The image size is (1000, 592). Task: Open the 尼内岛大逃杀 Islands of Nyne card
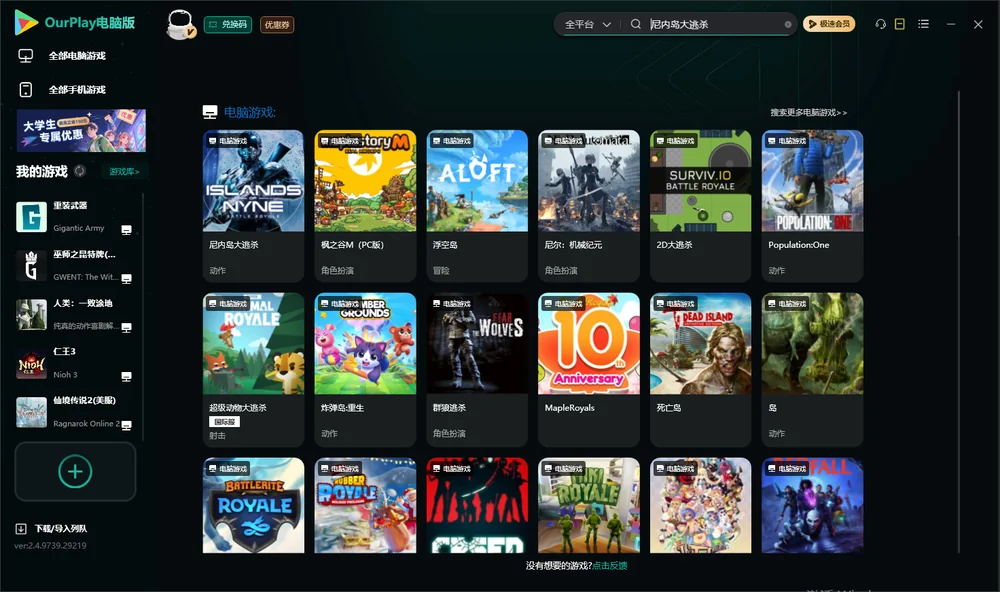[253, 205]
